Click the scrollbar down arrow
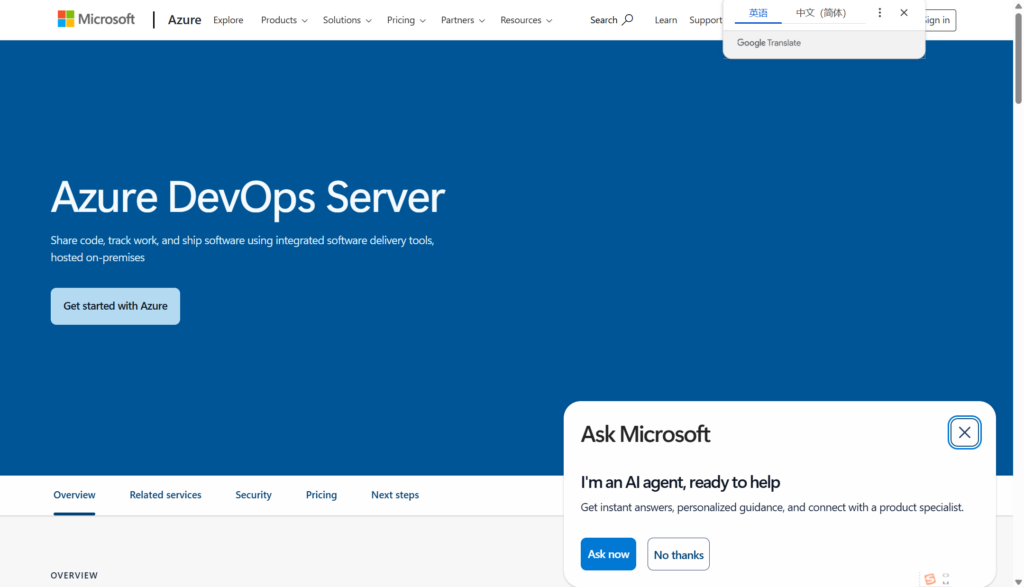Viewport: 1024px width, 587px height. [x=1018, y=580]
